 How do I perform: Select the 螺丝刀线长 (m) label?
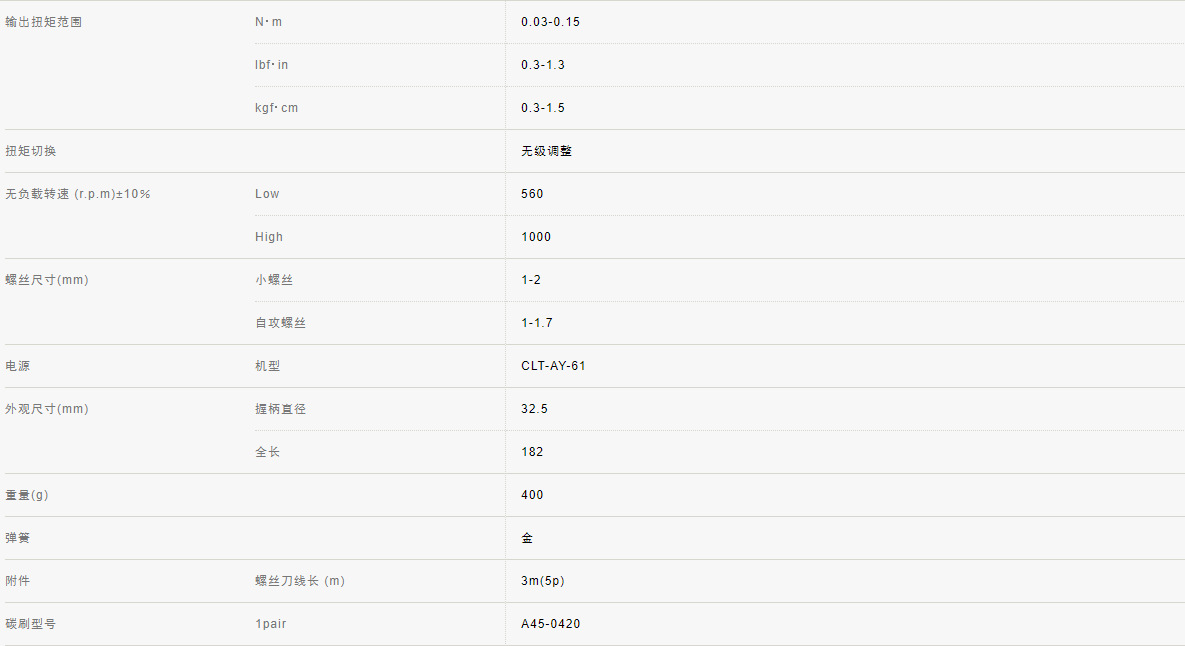tap(300, 581)
